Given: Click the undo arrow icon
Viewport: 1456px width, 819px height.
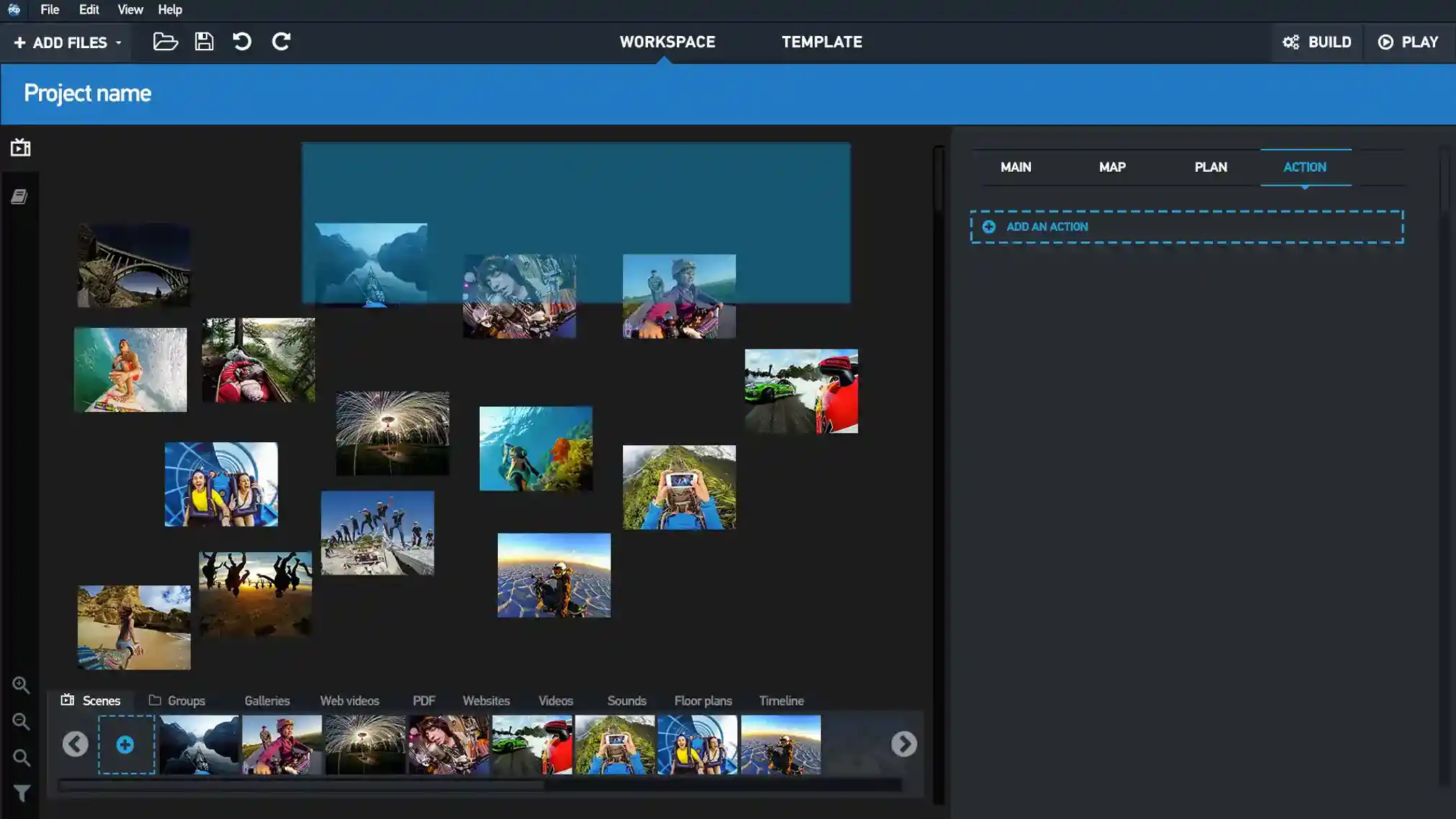Looking at the screenshot, I should point(242,42).
